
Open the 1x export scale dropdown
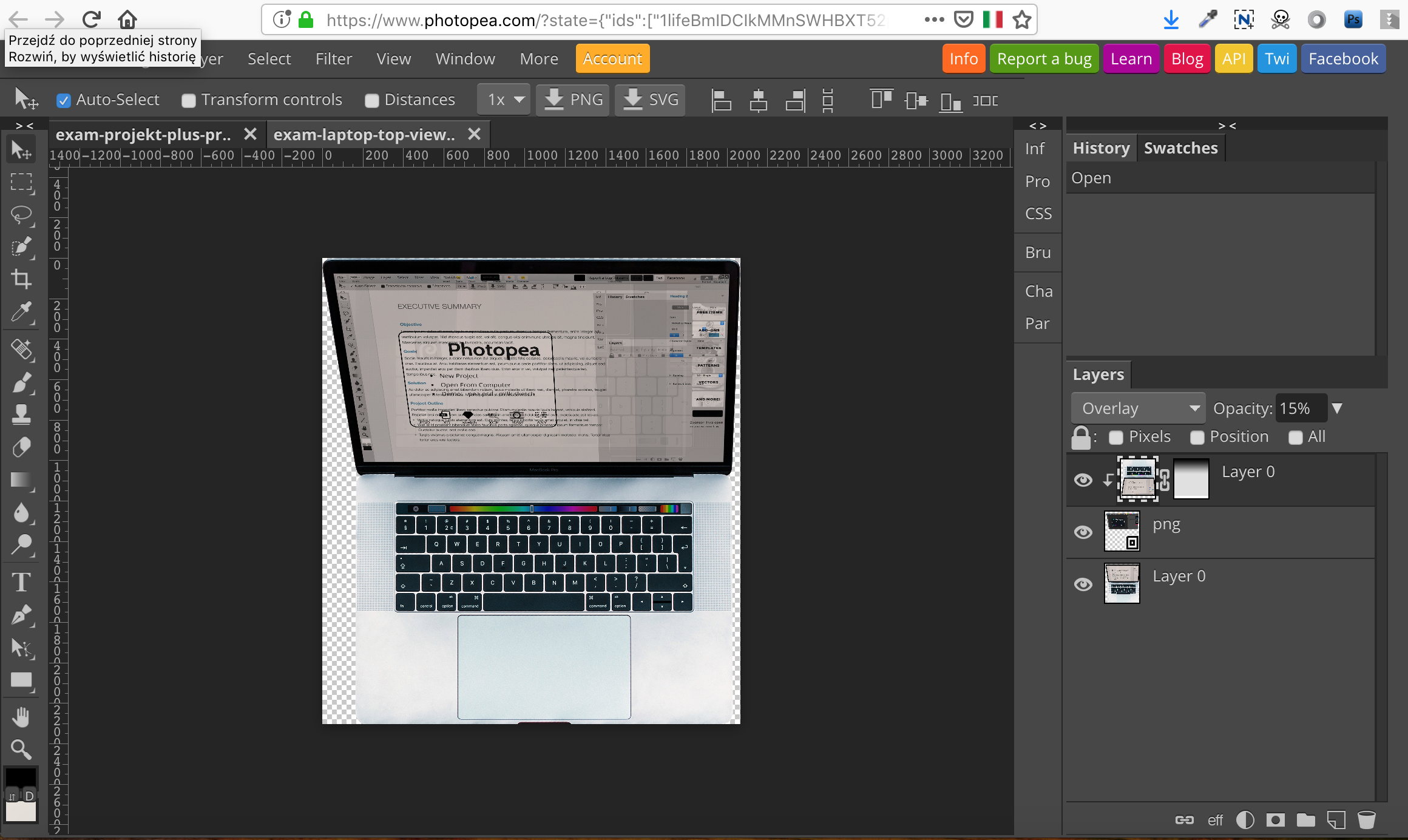point(504,100)
